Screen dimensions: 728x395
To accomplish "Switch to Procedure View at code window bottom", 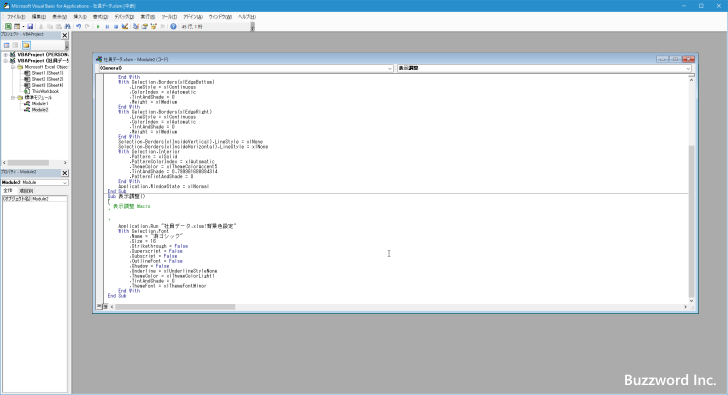I will (x=99, y=306).
